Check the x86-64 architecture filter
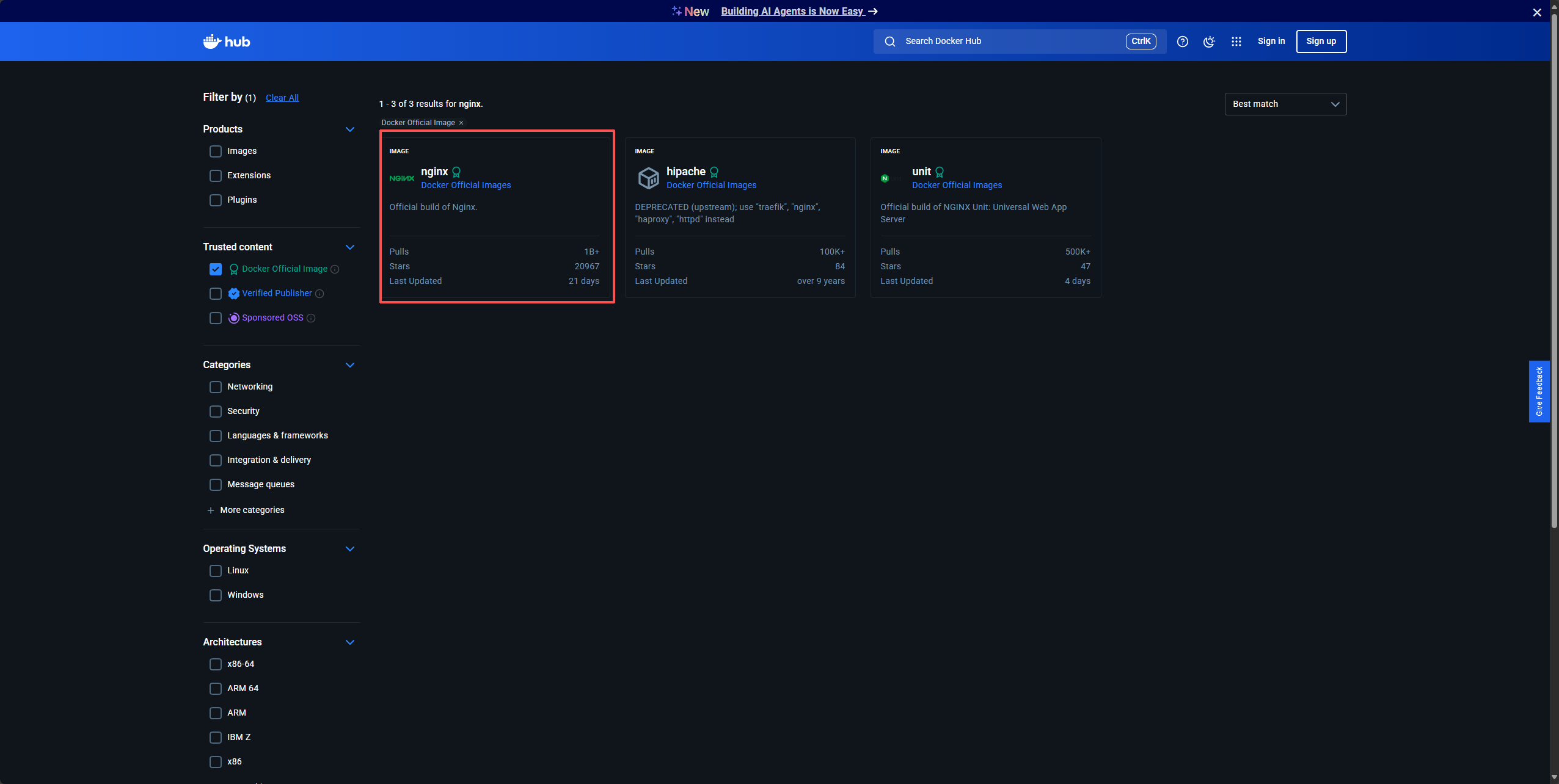Viewport: 1559px width, 784px height. point(216,664)
